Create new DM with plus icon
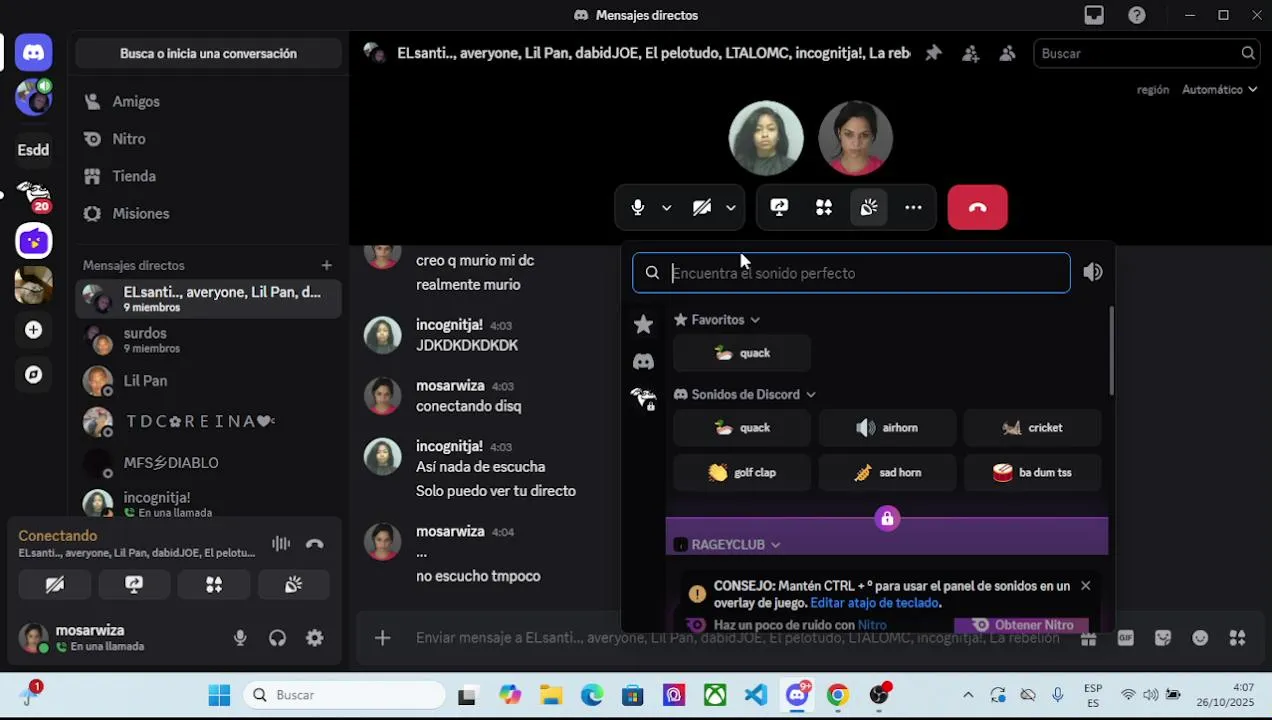This screenshot has width=1272, height=720. (326, 265)
